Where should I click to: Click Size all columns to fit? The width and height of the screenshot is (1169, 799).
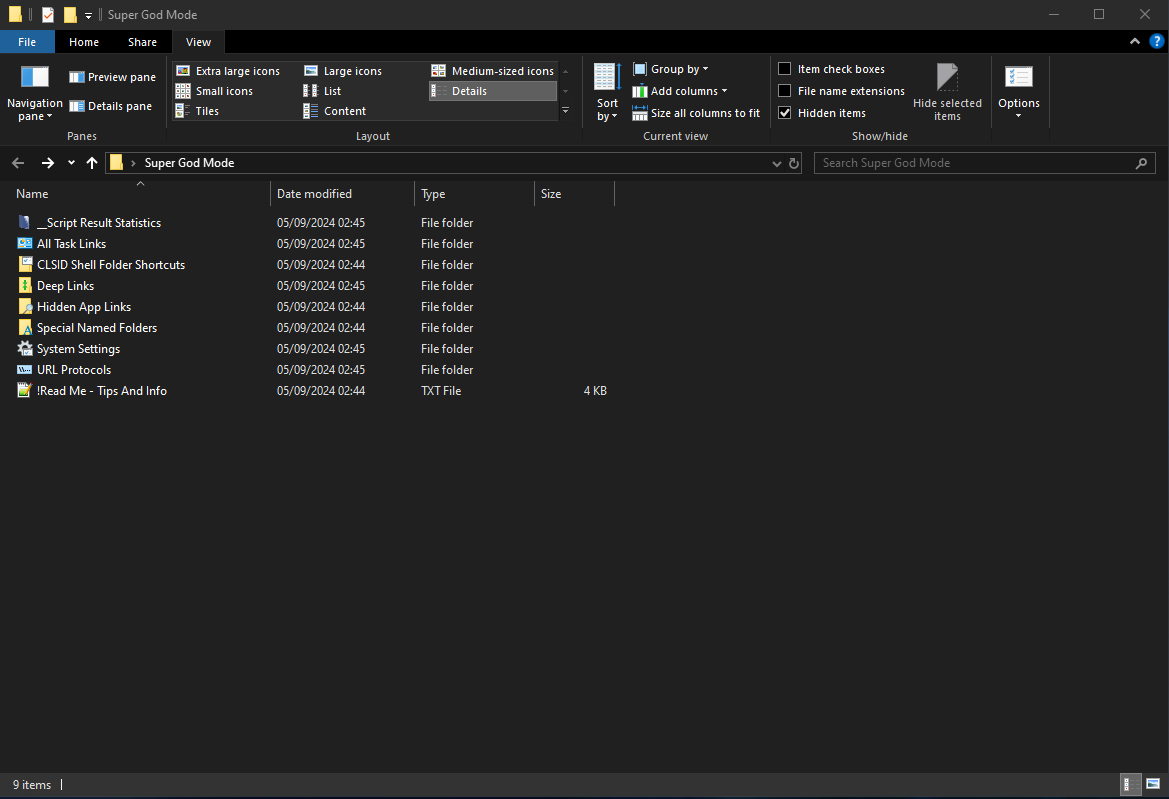point(696,113)
